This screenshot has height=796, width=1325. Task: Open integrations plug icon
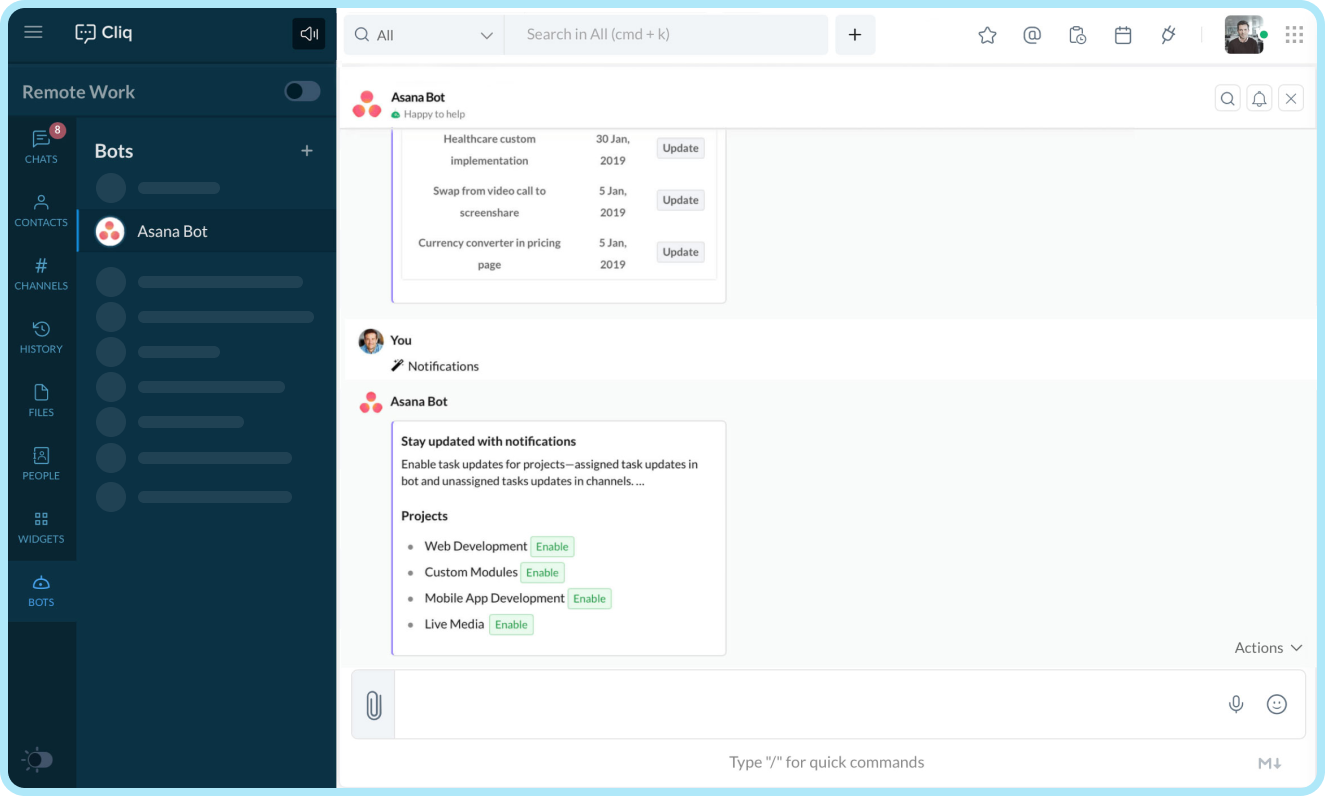pos(1168,35)
